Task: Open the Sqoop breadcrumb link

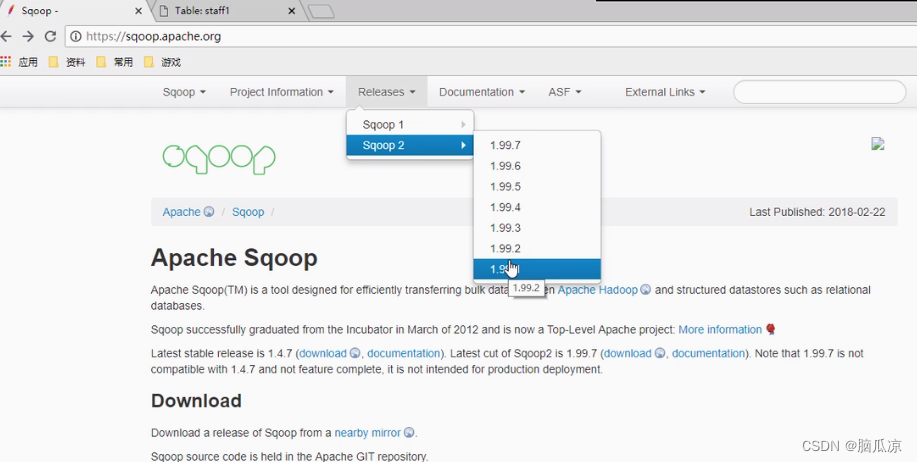Action: click(x=248, y=212)
